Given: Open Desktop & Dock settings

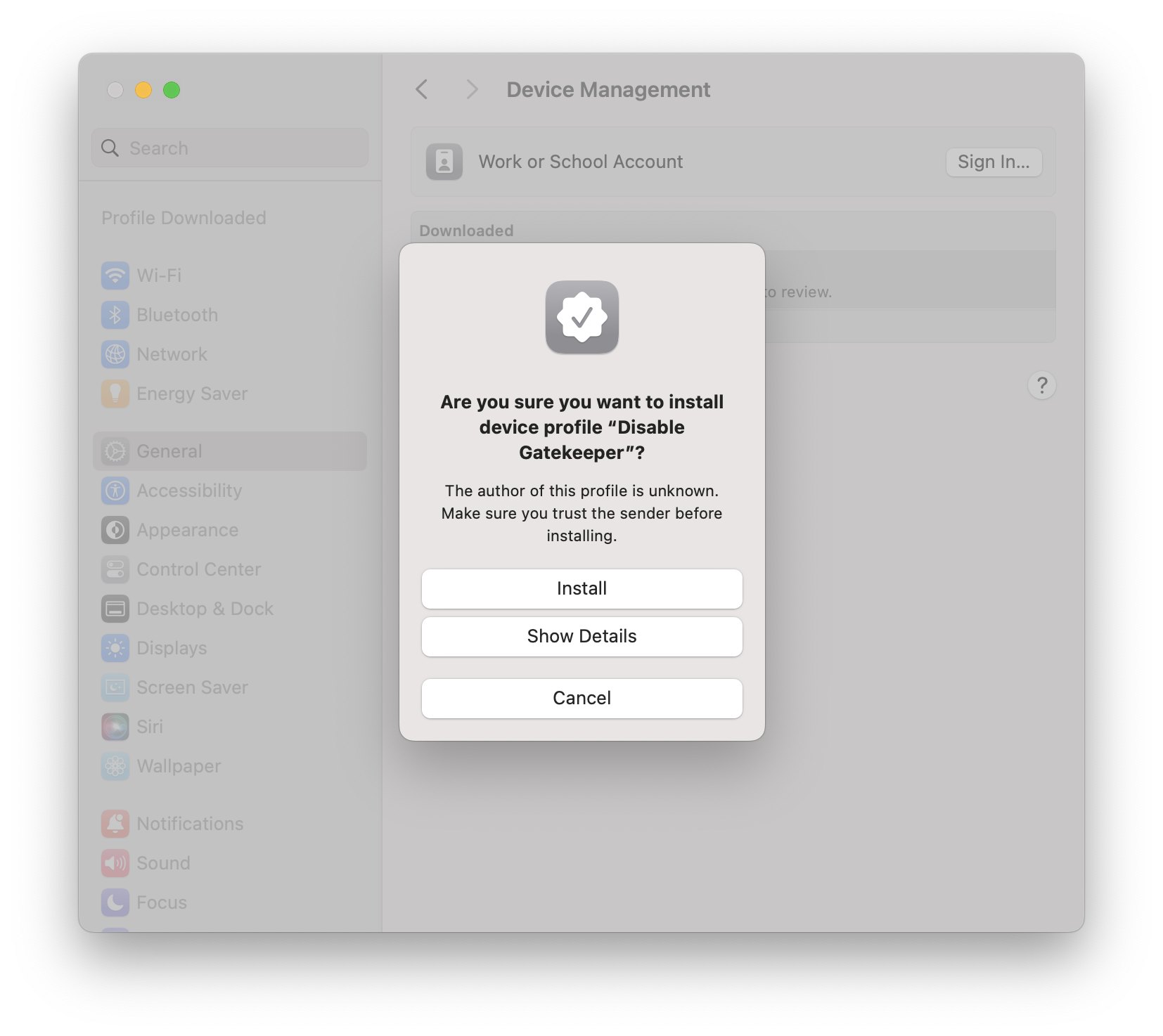Looking at the screenshot, I should (x=205, y=609).
